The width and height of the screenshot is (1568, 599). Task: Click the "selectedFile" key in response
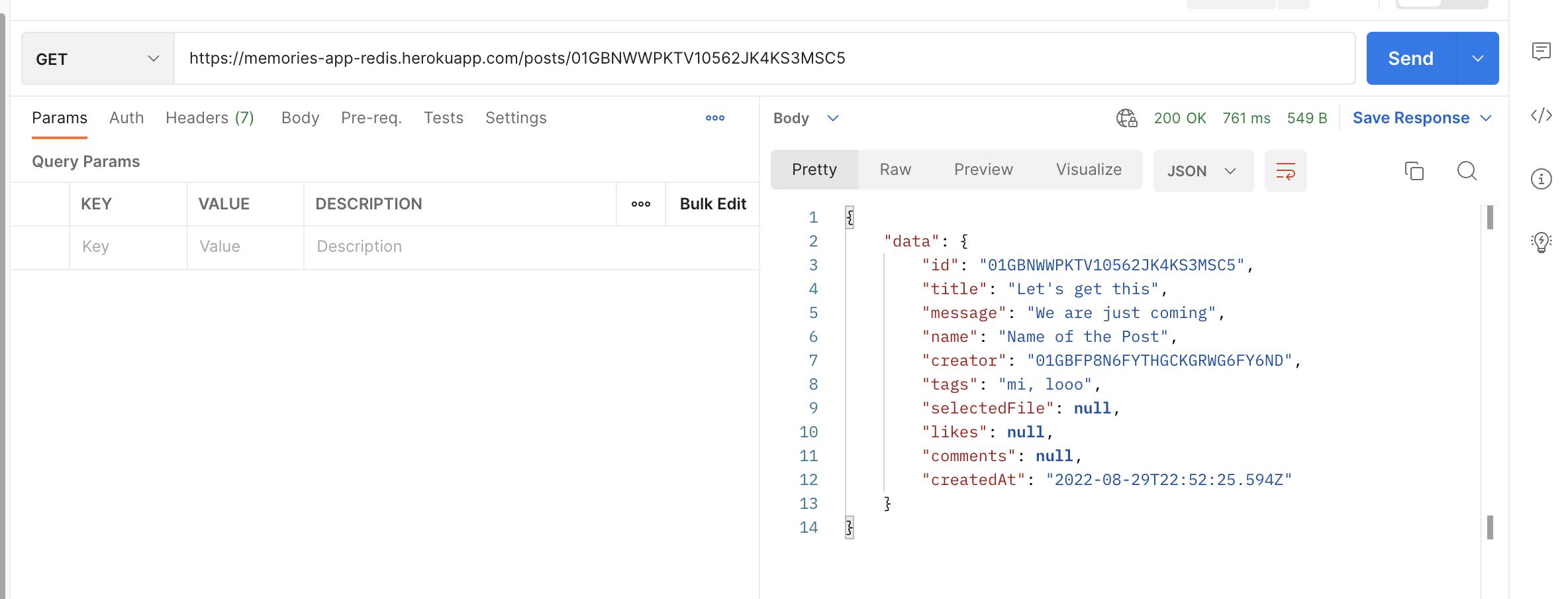988,408
